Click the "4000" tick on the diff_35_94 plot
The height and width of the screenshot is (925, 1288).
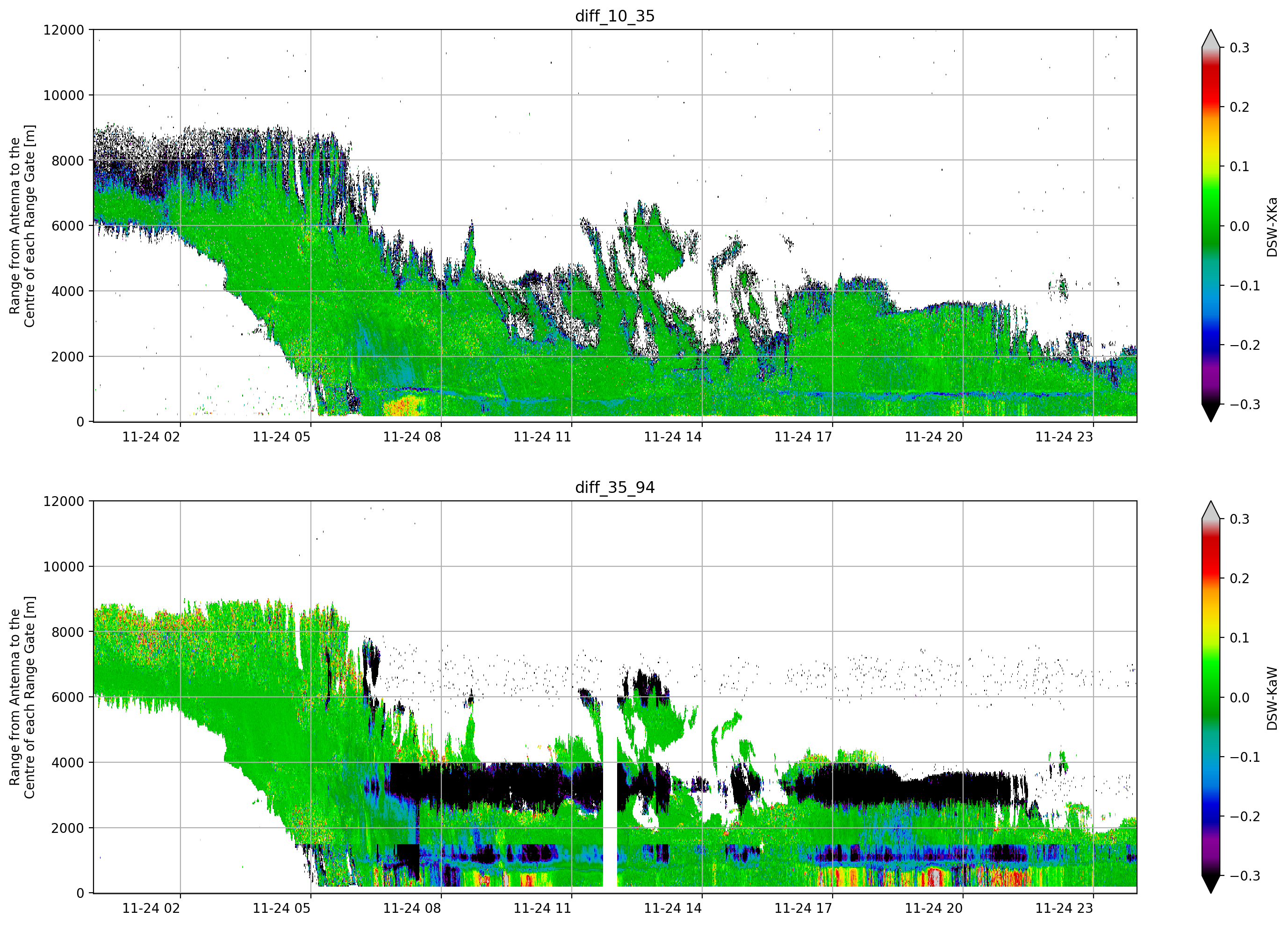tap(68, 763)
